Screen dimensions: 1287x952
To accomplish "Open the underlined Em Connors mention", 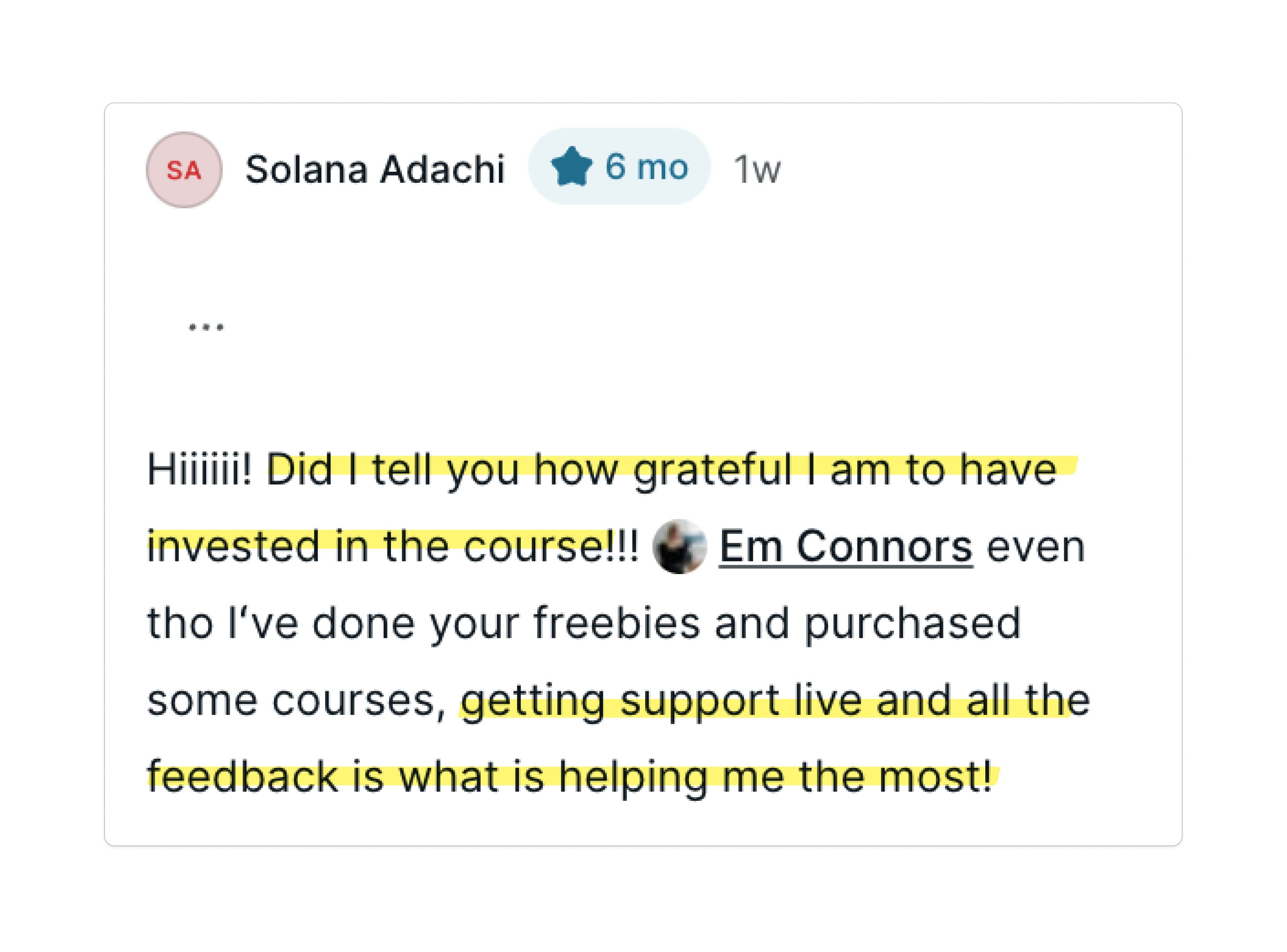I will coord(846,546).
